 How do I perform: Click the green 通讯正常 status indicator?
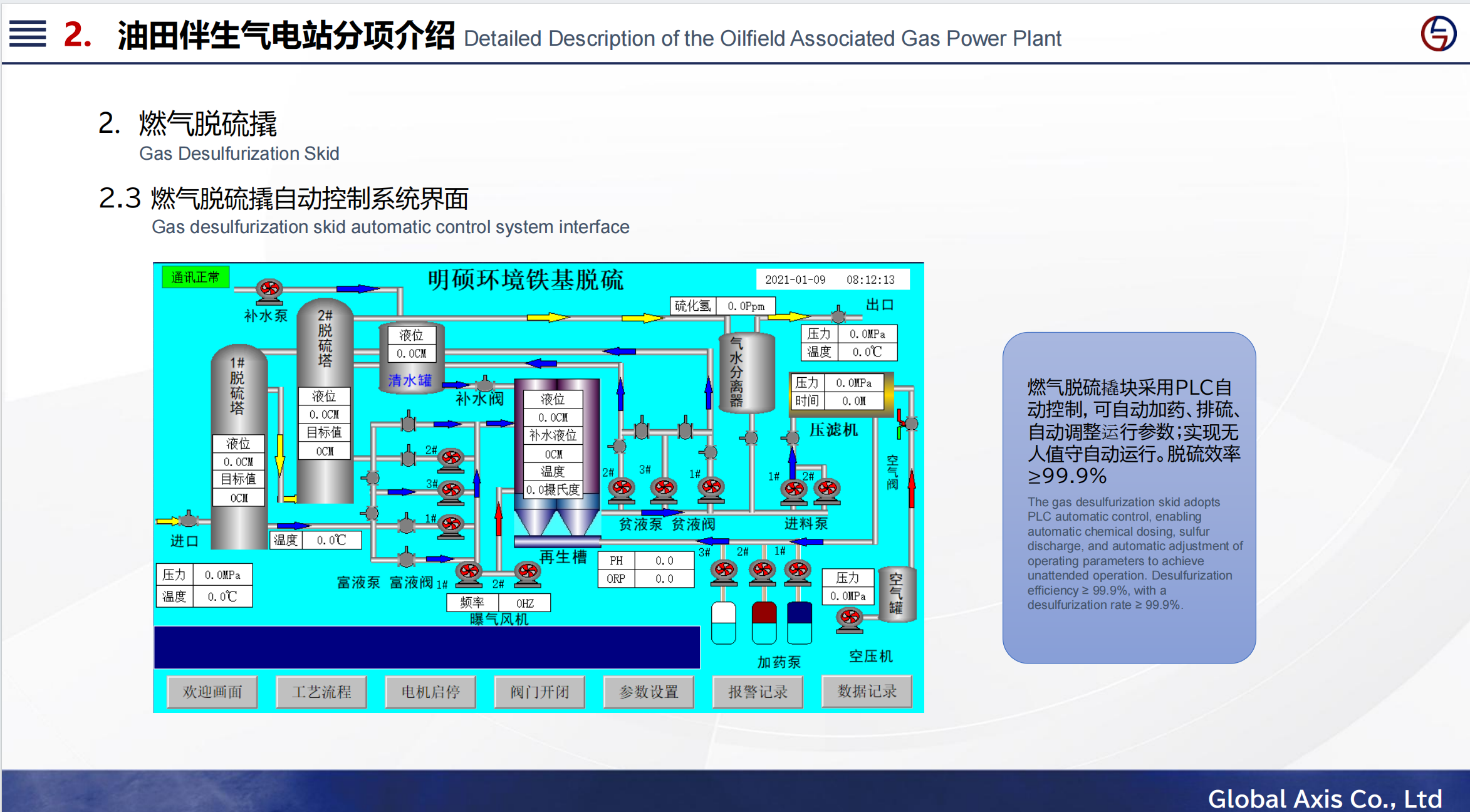(x=195, y=278)
